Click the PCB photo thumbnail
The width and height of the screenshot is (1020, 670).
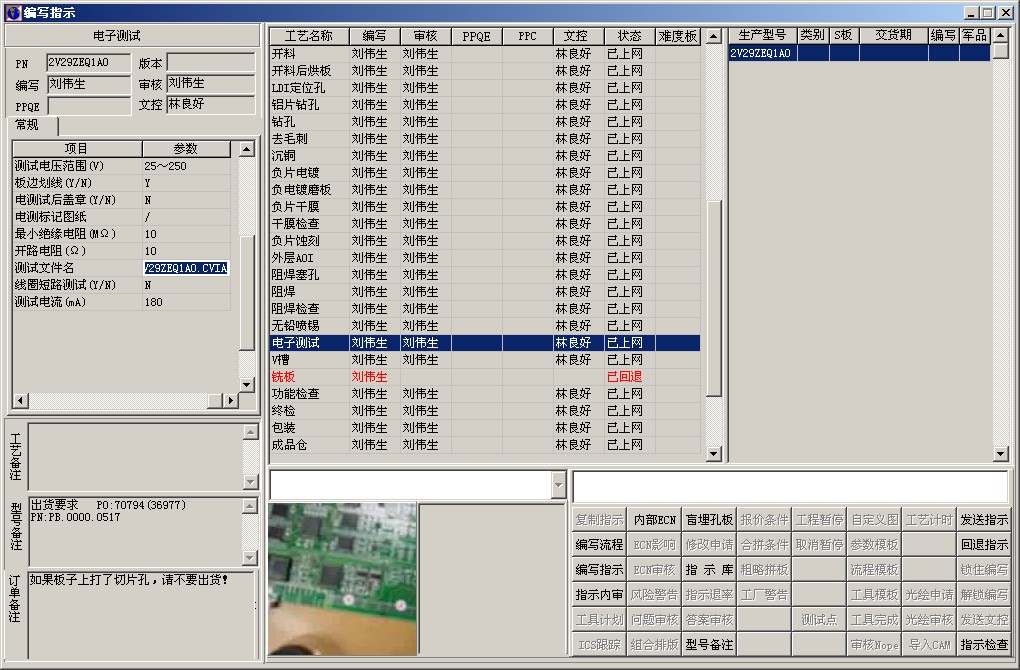pos(342,579)
